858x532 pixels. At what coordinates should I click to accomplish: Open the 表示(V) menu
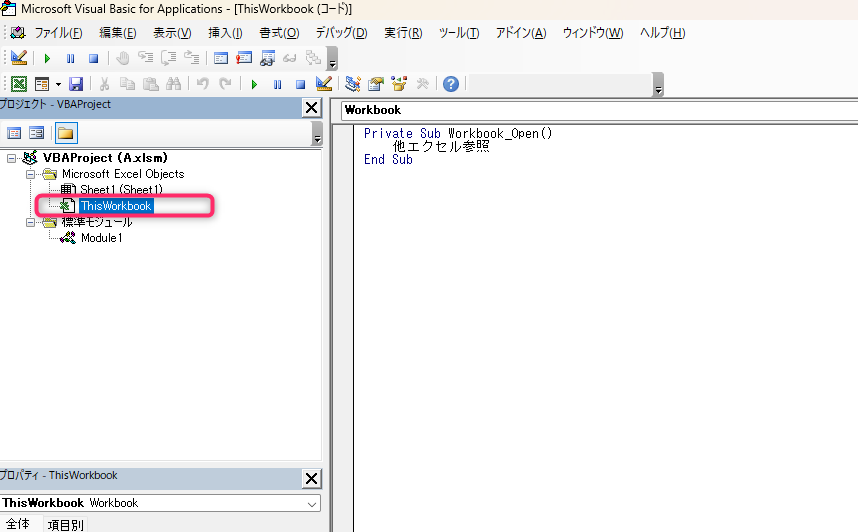(x=172, y=33)
